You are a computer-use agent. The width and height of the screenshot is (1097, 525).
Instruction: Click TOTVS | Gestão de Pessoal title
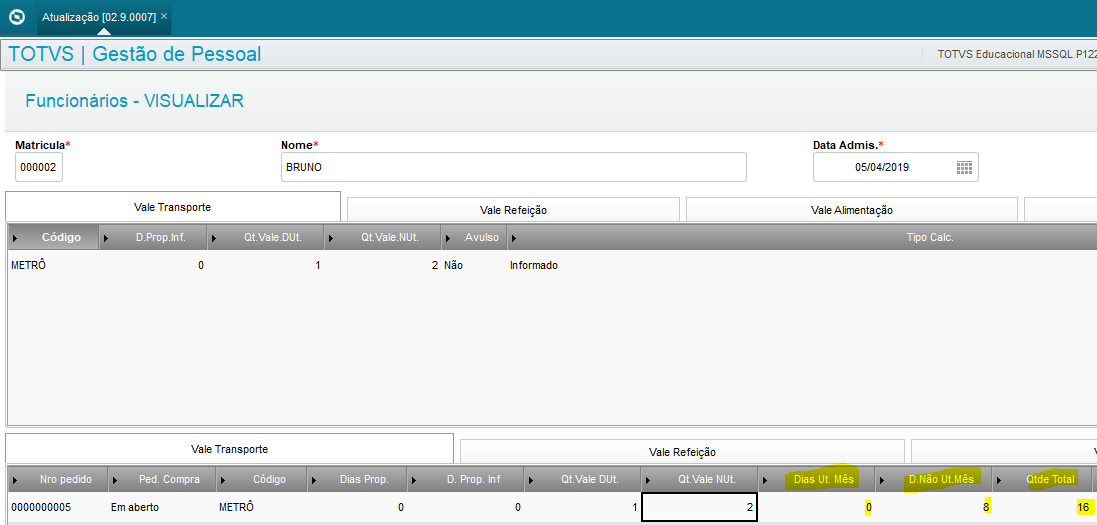click(x=134, y=54)
